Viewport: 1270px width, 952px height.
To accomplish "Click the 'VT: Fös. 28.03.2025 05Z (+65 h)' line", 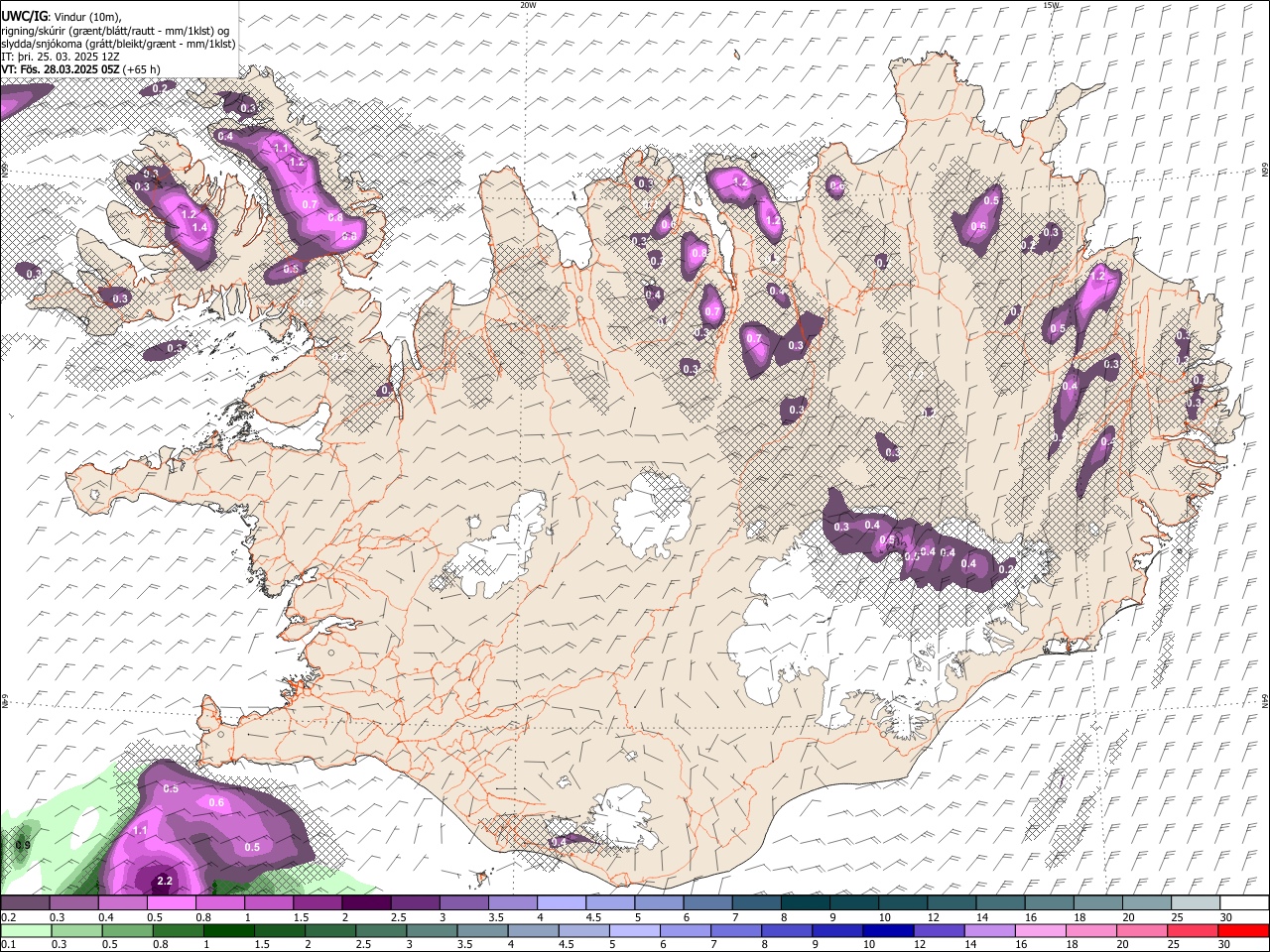I will click(80, 69).
